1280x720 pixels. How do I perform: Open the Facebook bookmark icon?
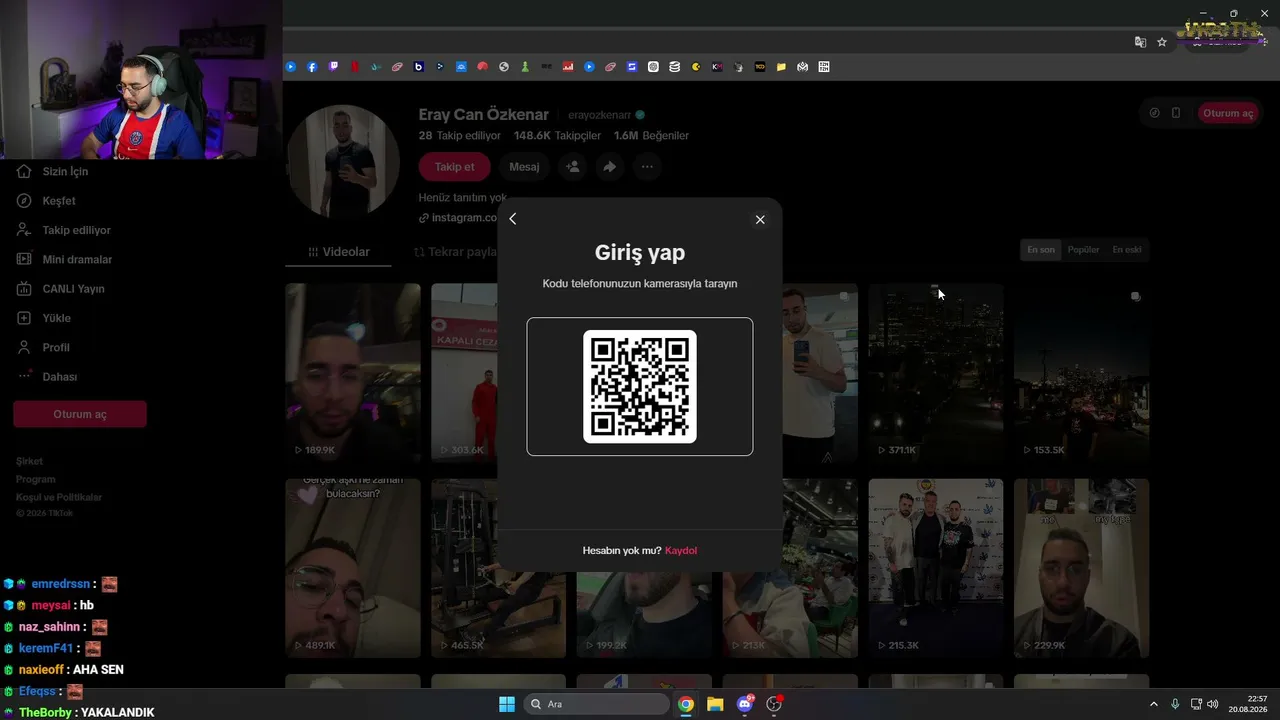pos(312,67)
